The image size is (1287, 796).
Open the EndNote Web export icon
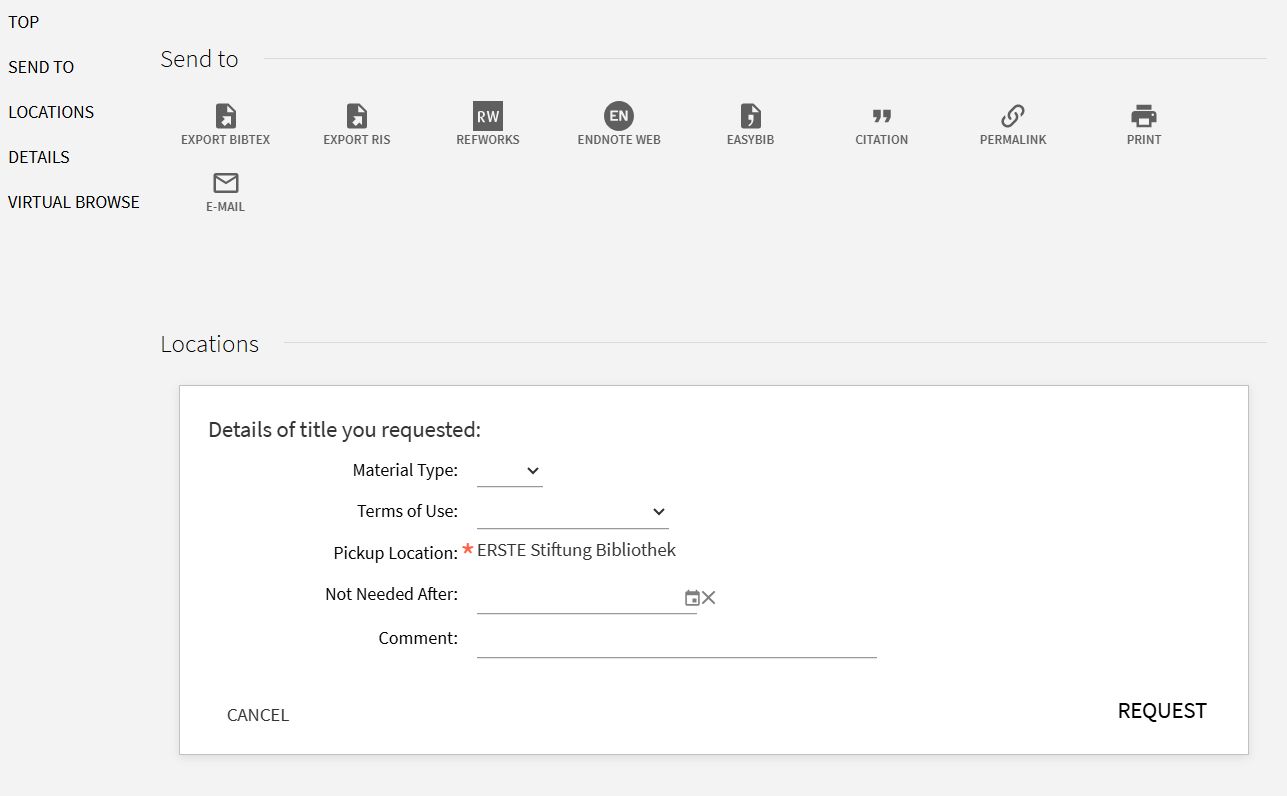pyautogui.click(x=619, y=116)
